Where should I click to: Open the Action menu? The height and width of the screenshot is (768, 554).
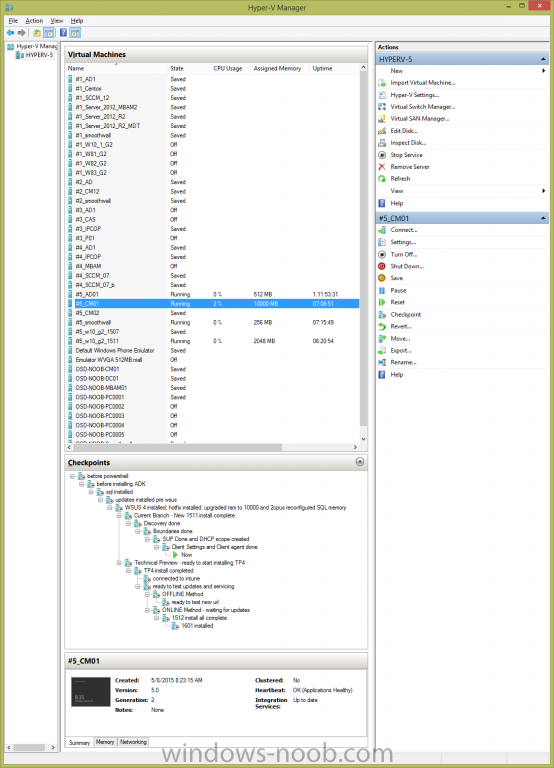(34, 21)
